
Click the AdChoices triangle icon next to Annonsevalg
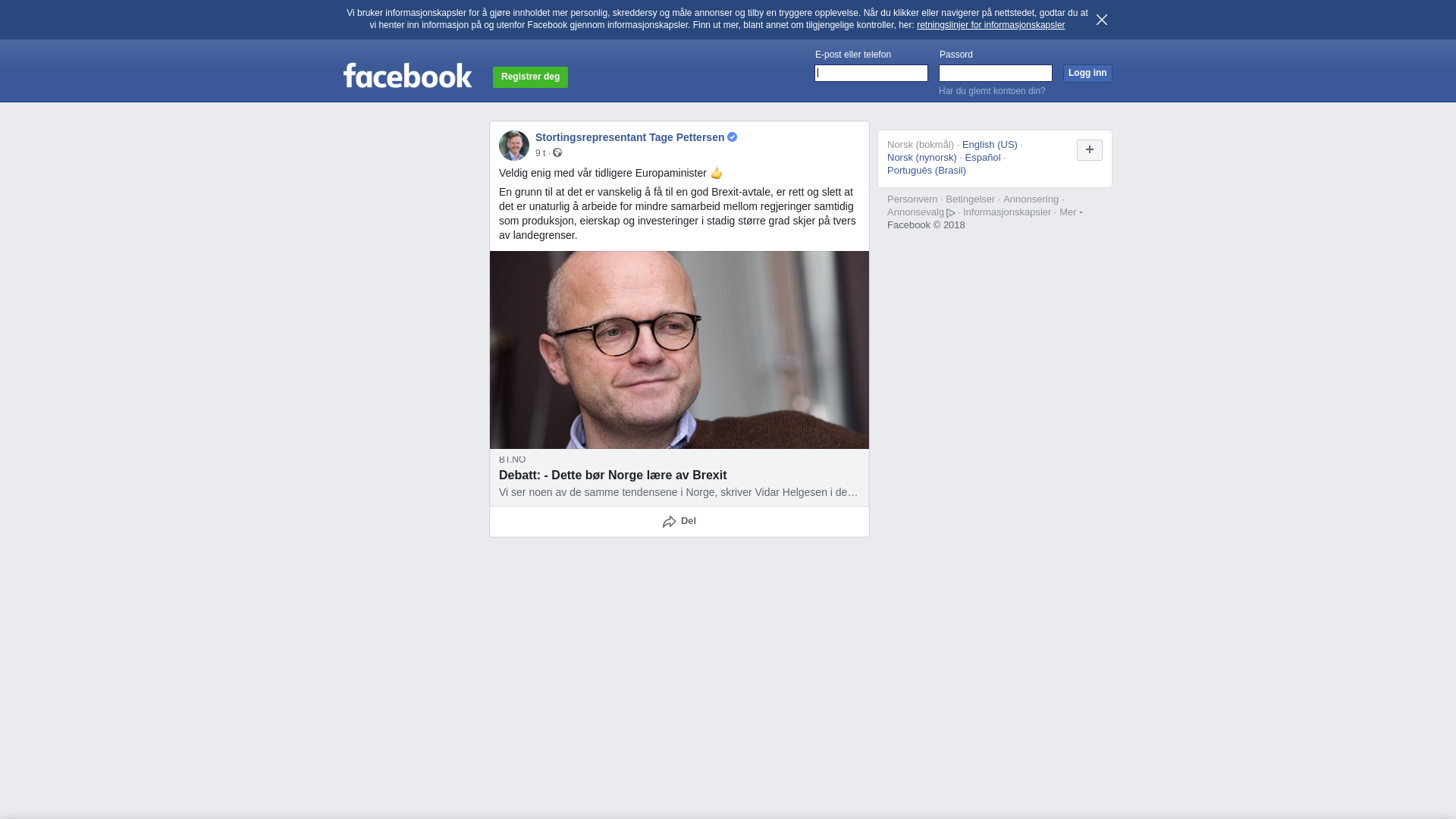(x=951, y=213)
